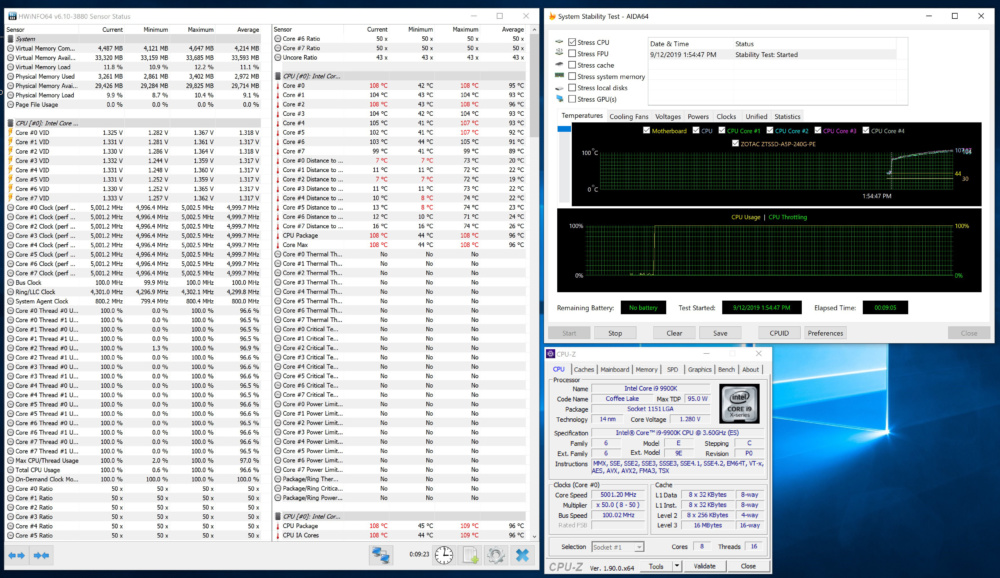Click Intel Core i9 logo in CPU-Z

point(740,403)
